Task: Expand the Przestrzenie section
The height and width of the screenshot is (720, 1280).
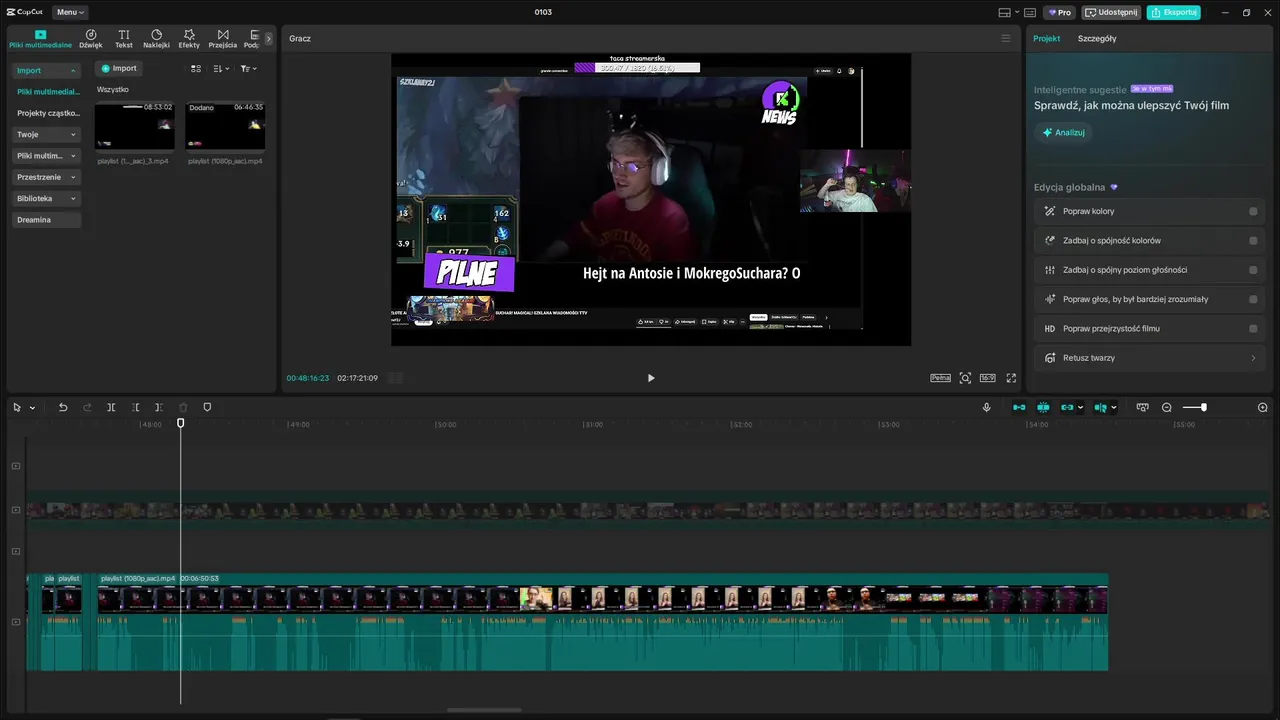Action: [x=73, y=177]
